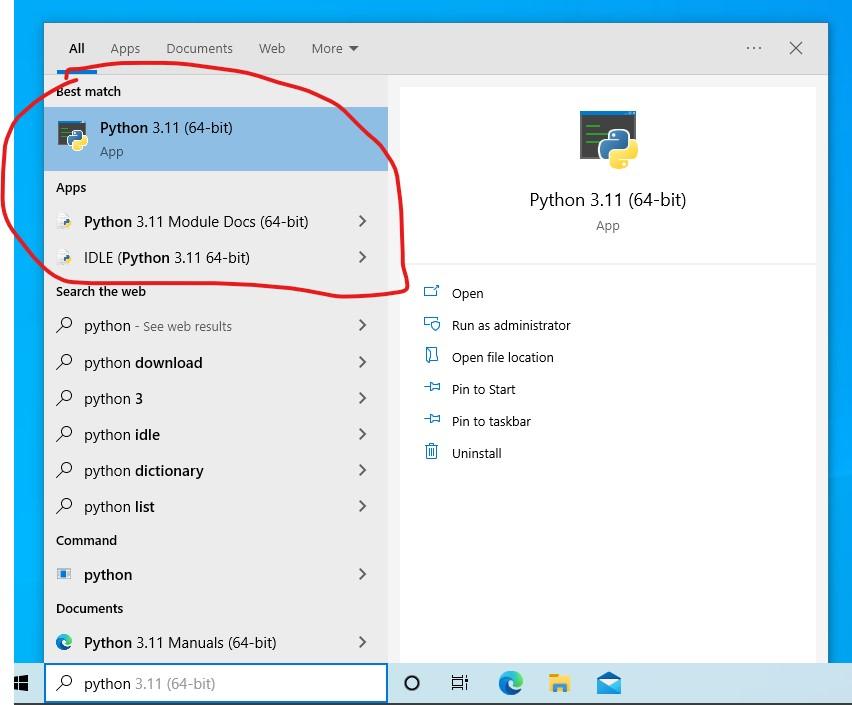Viewport: 852px width, 705px height.
Task: Select the python download suggestion text
Action: 143,363
